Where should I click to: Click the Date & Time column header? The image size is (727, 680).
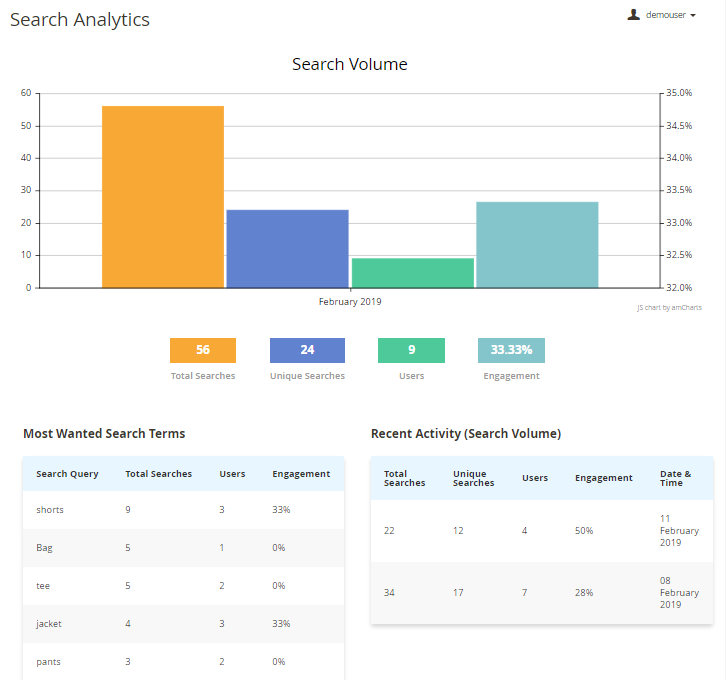[674, 478]
